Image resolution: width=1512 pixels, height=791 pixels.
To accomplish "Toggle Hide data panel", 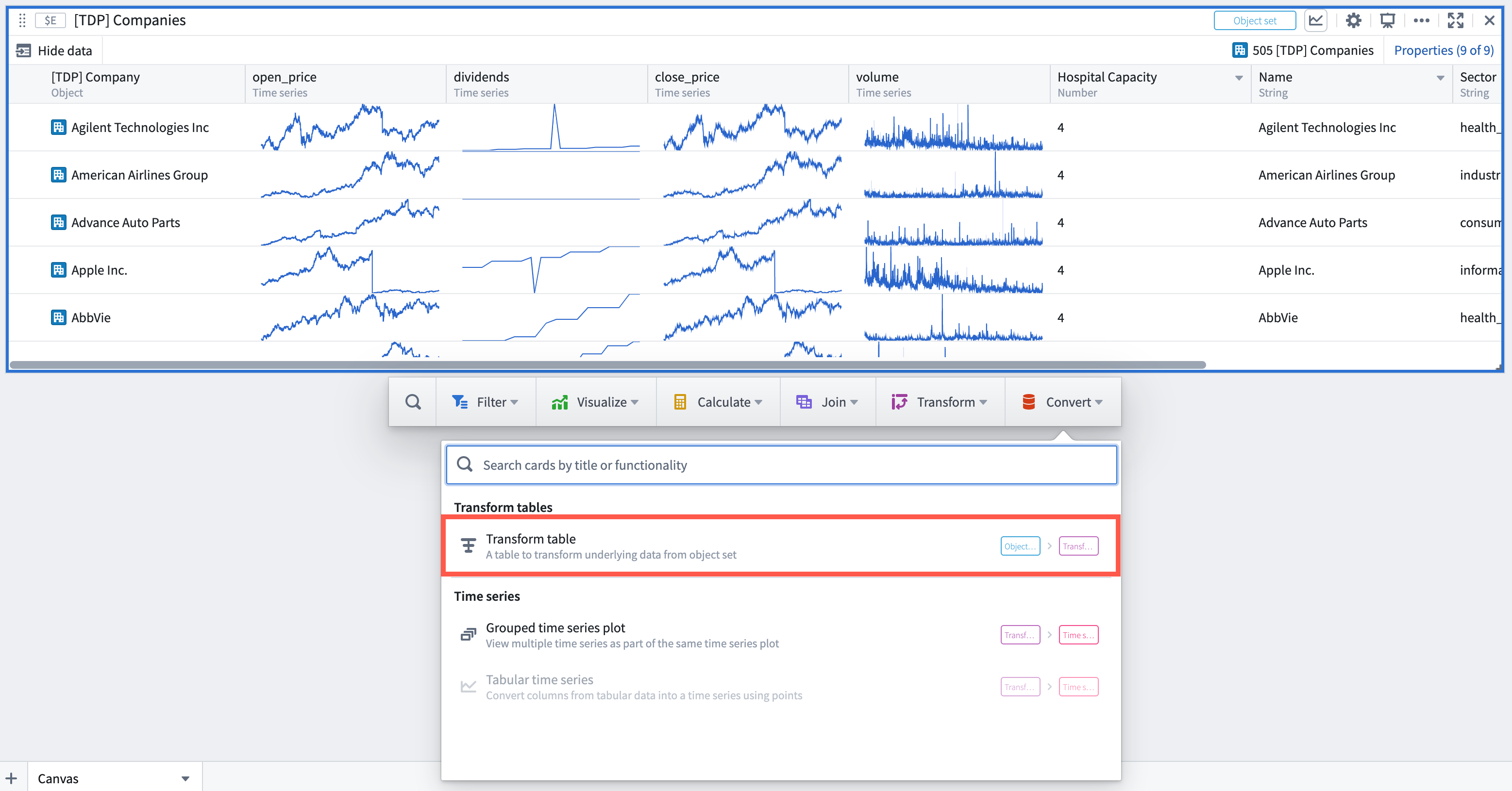I will point(54,50).
